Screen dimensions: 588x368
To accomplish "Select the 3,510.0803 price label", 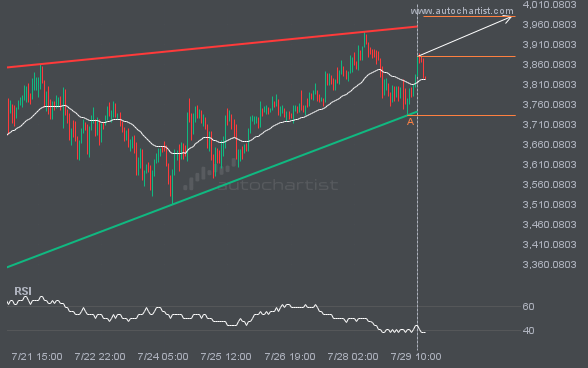I will click(549, 204).
